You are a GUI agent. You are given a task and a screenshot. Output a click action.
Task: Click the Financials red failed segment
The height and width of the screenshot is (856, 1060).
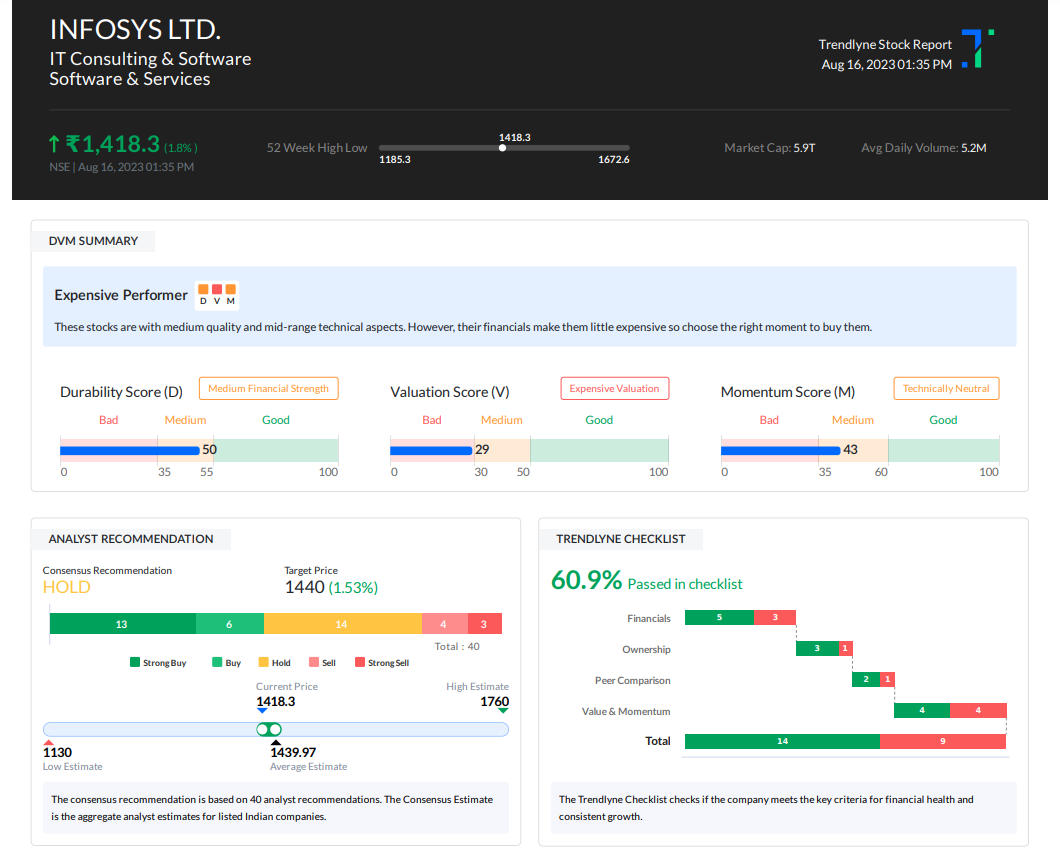775,617
